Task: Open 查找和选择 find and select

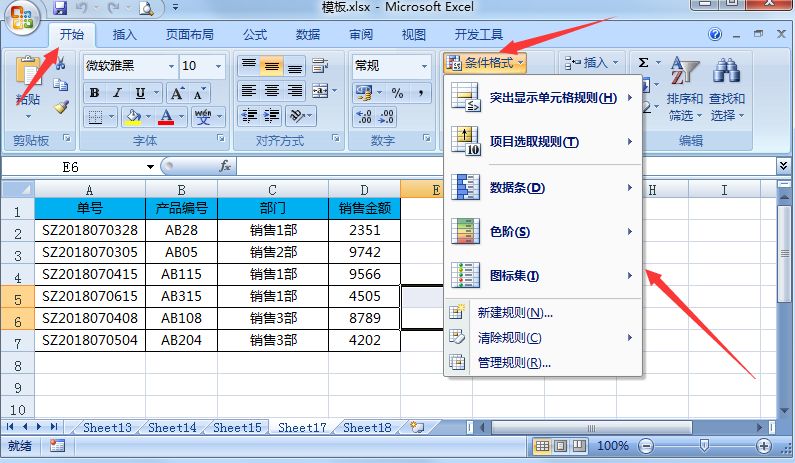Action: pos(727,89)
